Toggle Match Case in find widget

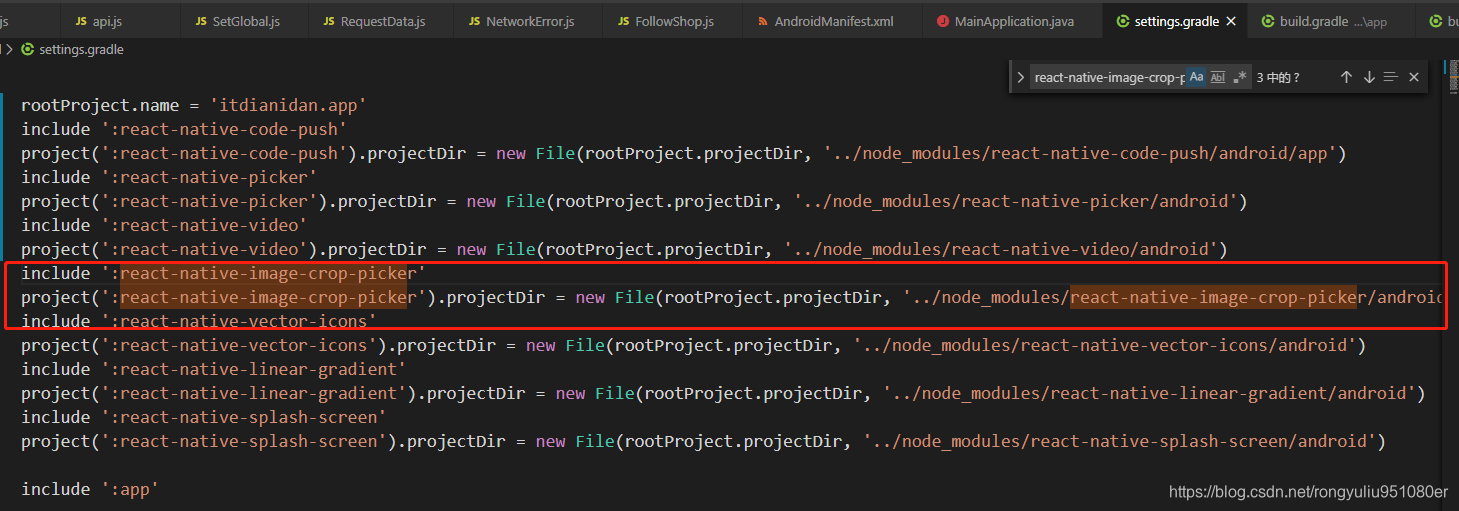pos(1196,77)
